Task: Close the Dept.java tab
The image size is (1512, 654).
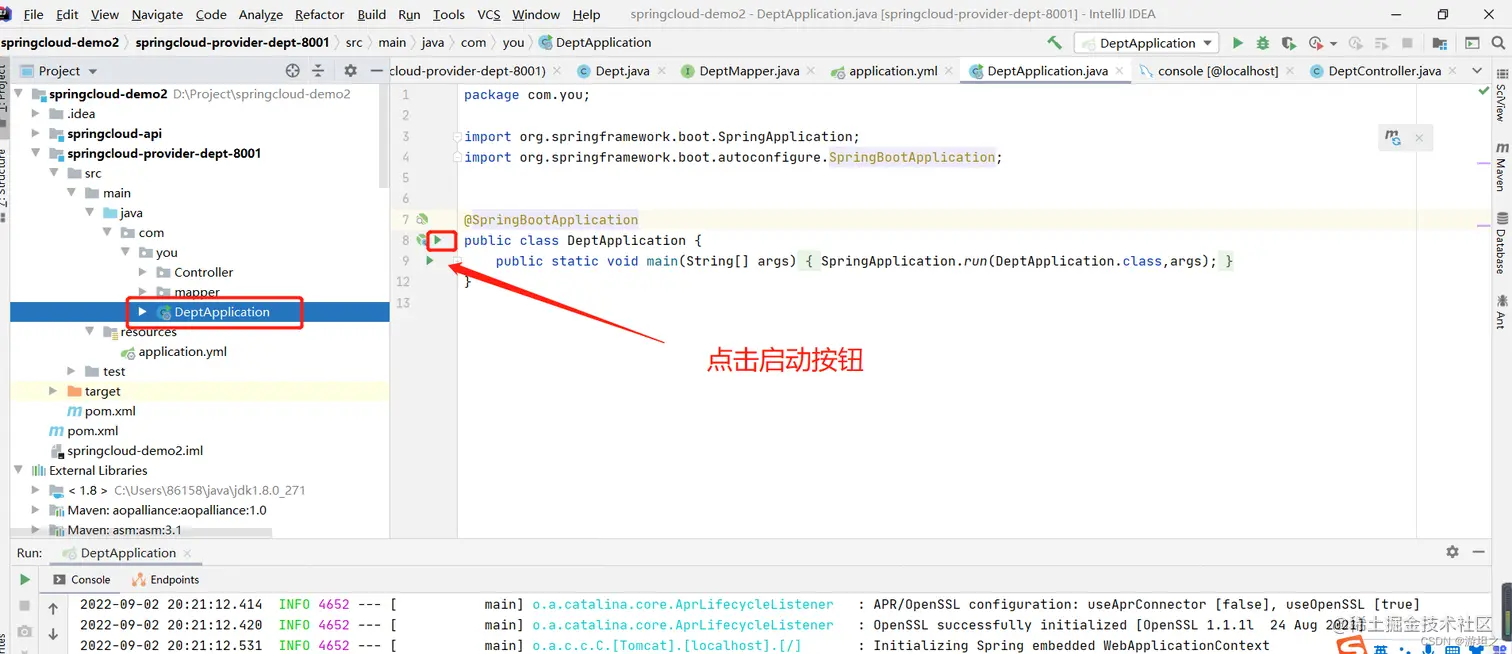Action: (x=663, y=71)
